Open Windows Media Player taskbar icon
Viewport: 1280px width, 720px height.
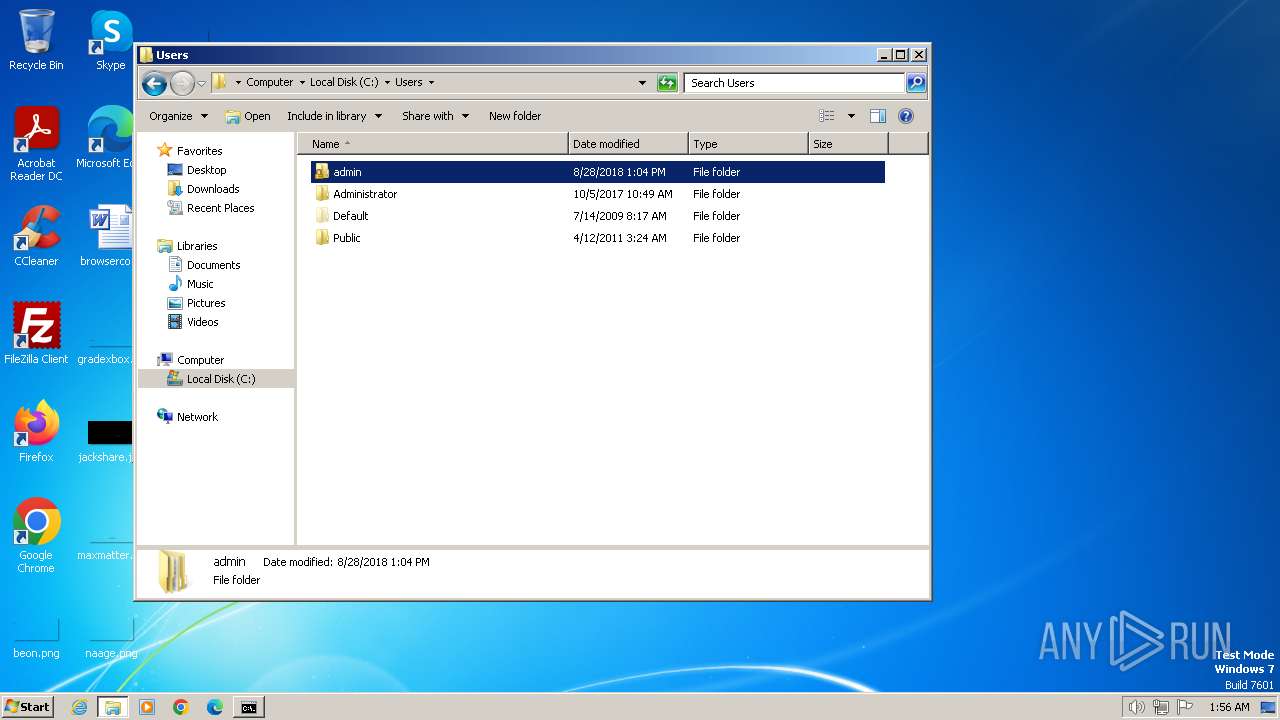[x=147, y=707]
